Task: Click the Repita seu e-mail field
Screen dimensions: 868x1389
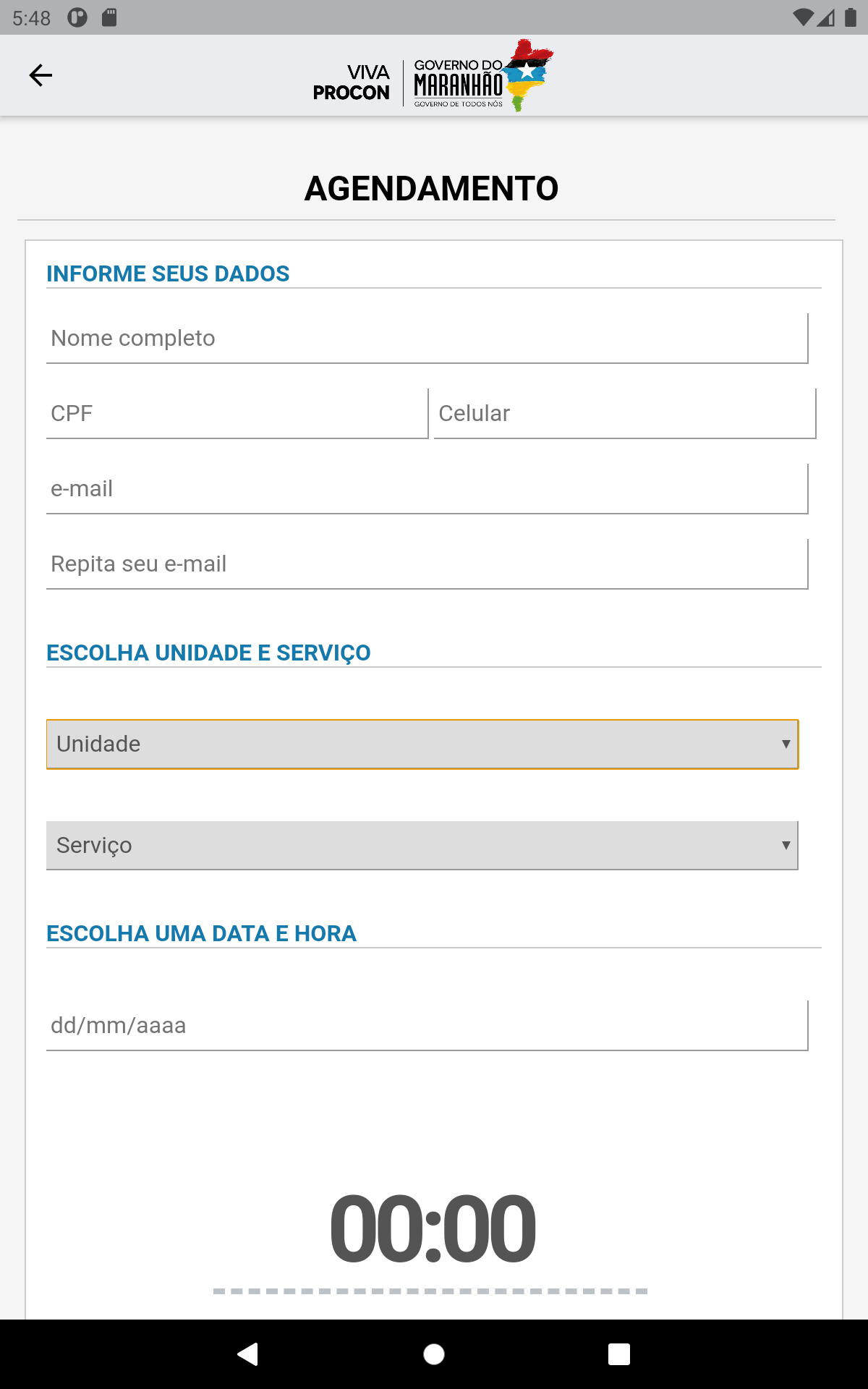Action: tap(427, 564)
